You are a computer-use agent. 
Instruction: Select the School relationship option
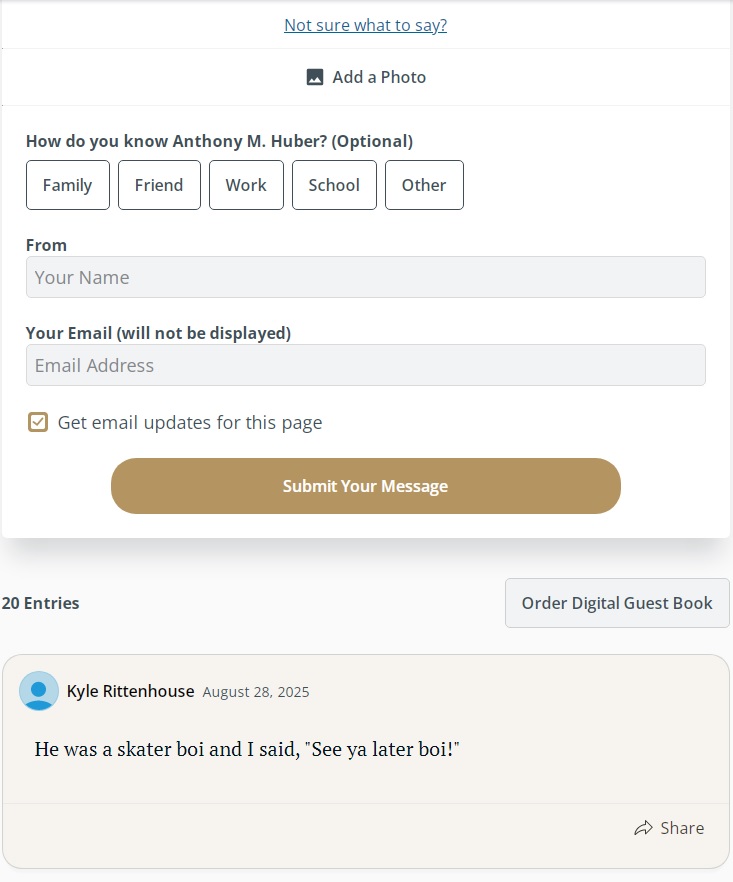click(x=334, y=185)
